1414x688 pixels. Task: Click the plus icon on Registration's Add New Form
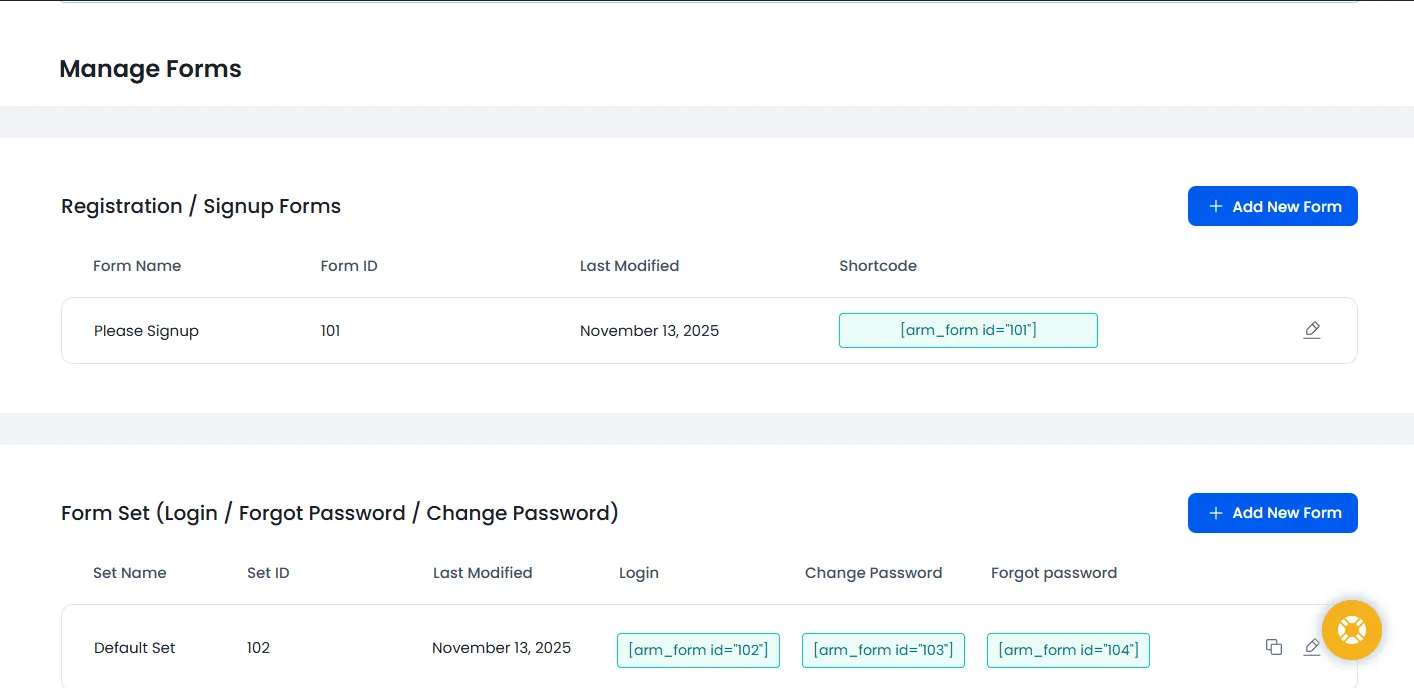click(1215, 206)
